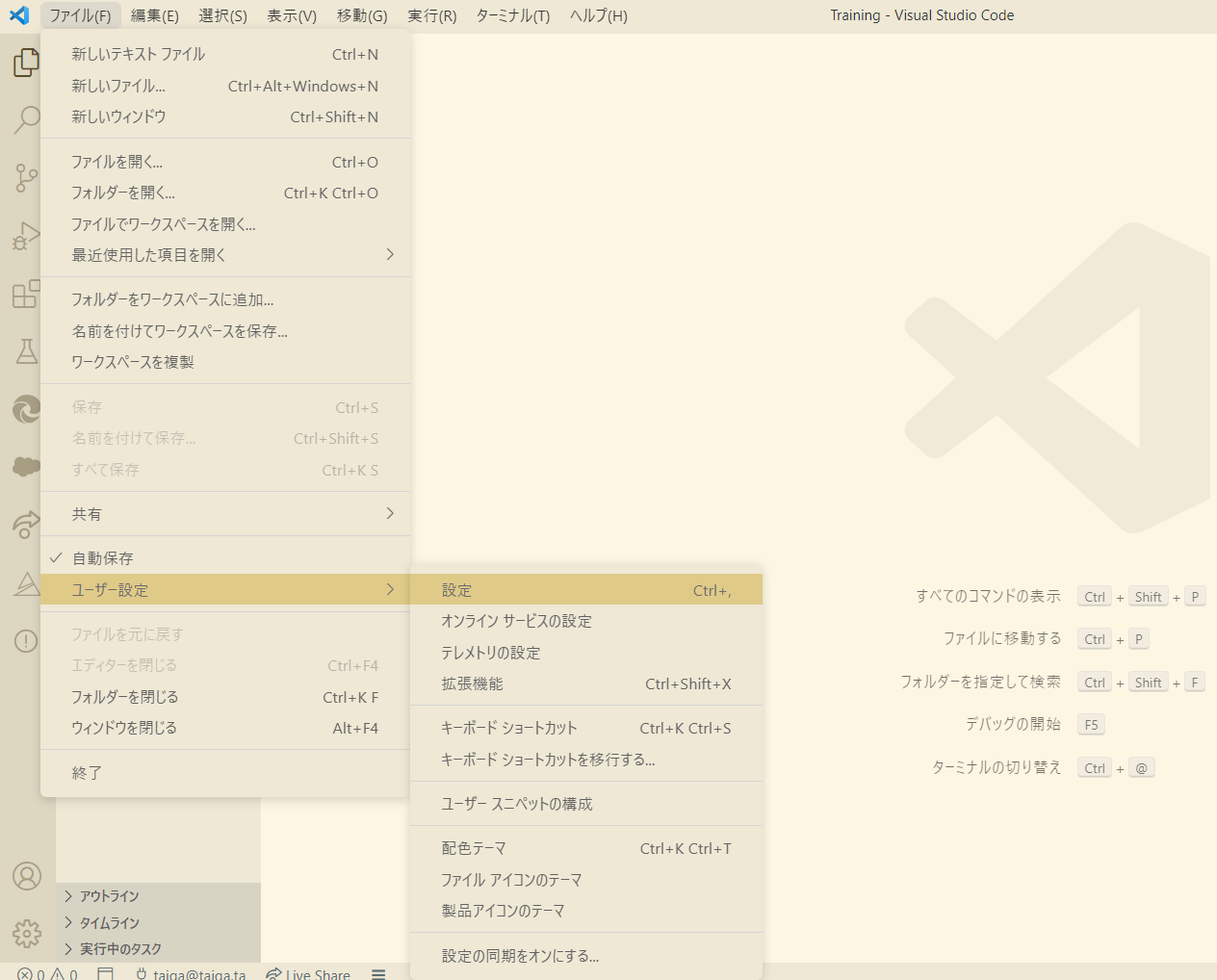Expand the タイムライン section
This screenshot has height=980, width=1217.
[x=158, y=923]
